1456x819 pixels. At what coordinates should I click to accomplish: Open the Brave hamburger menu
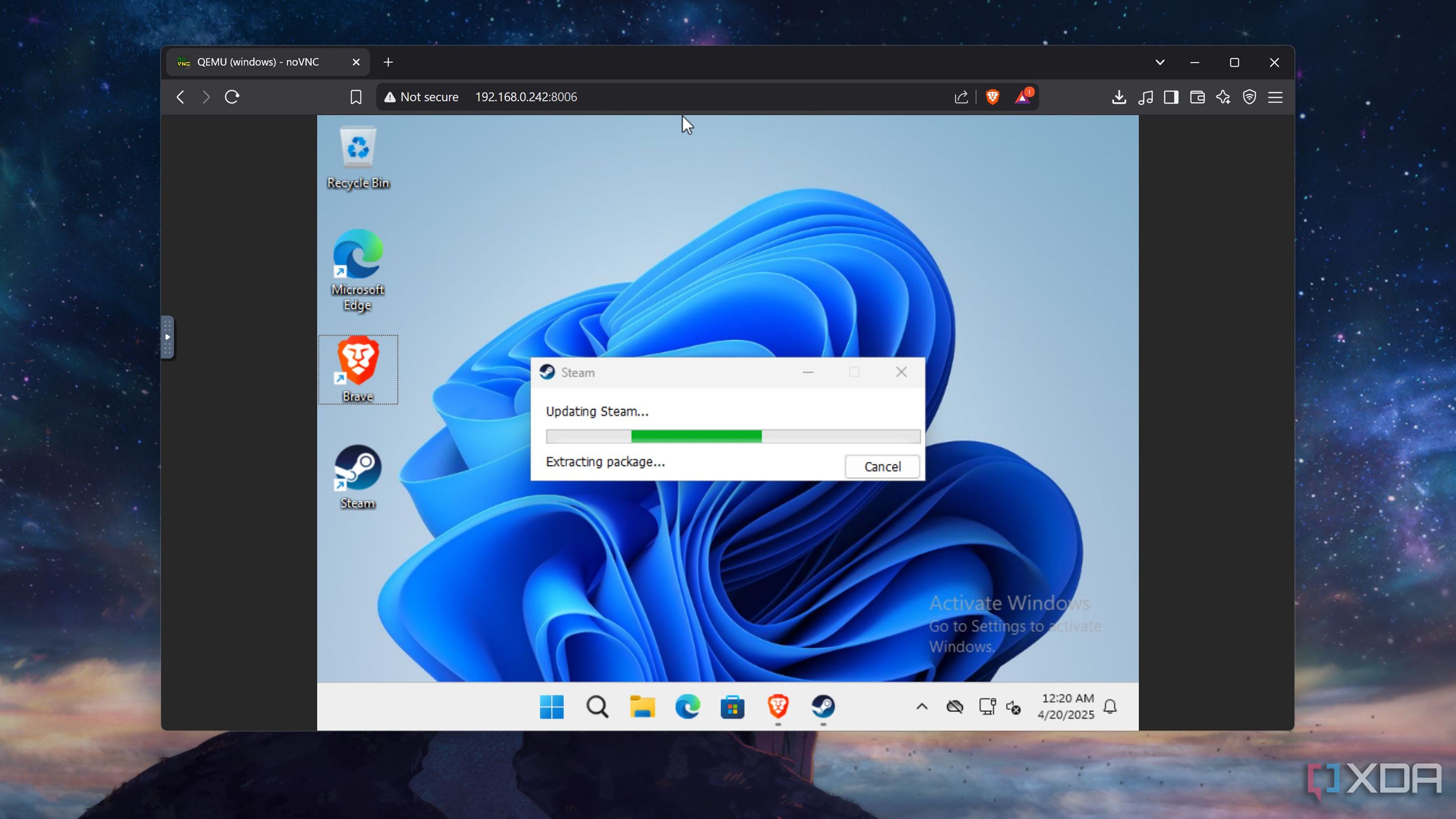[1275, 97]
